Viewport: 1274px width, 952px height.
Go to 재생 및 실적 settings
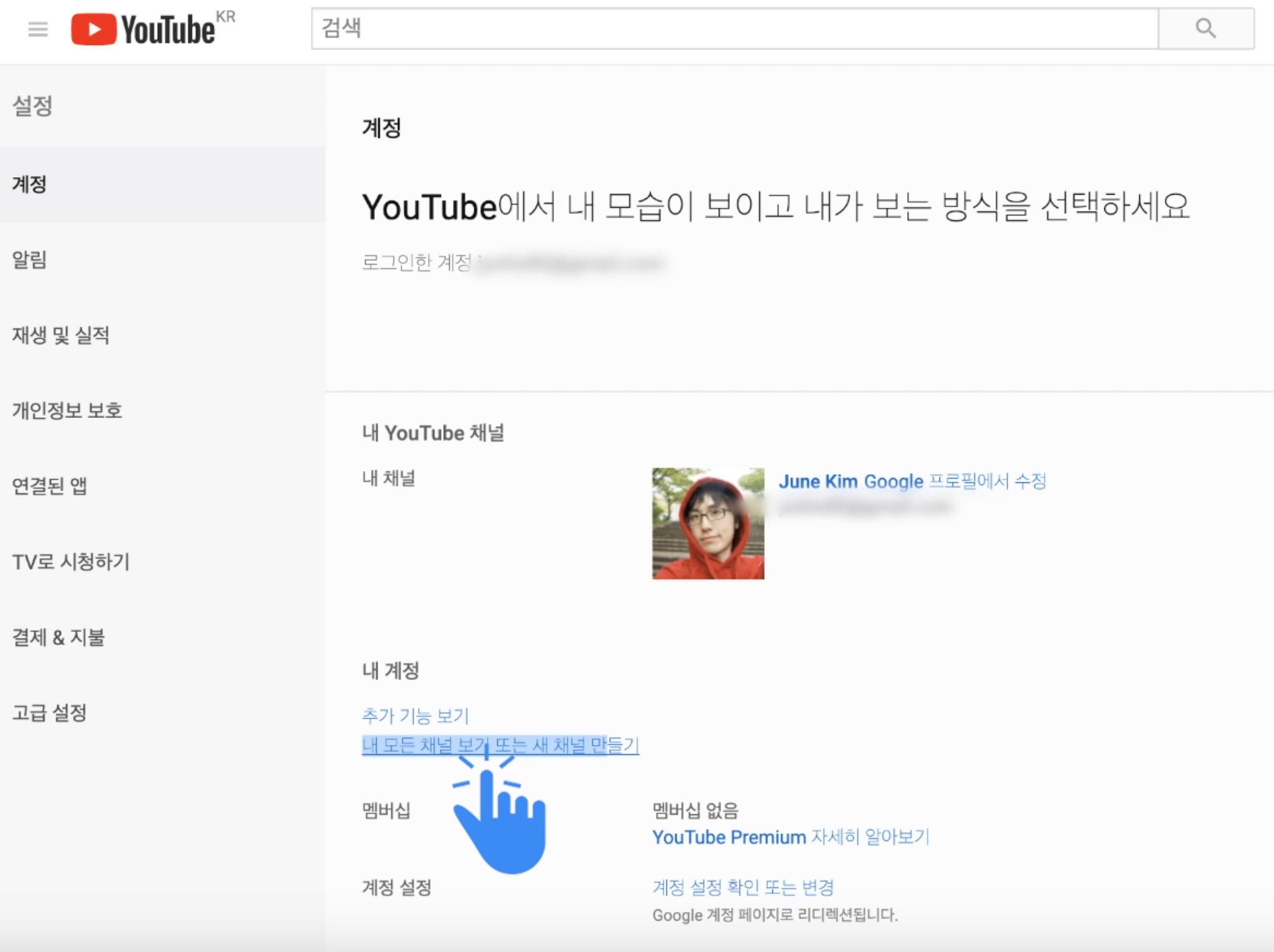coord(61,336)
